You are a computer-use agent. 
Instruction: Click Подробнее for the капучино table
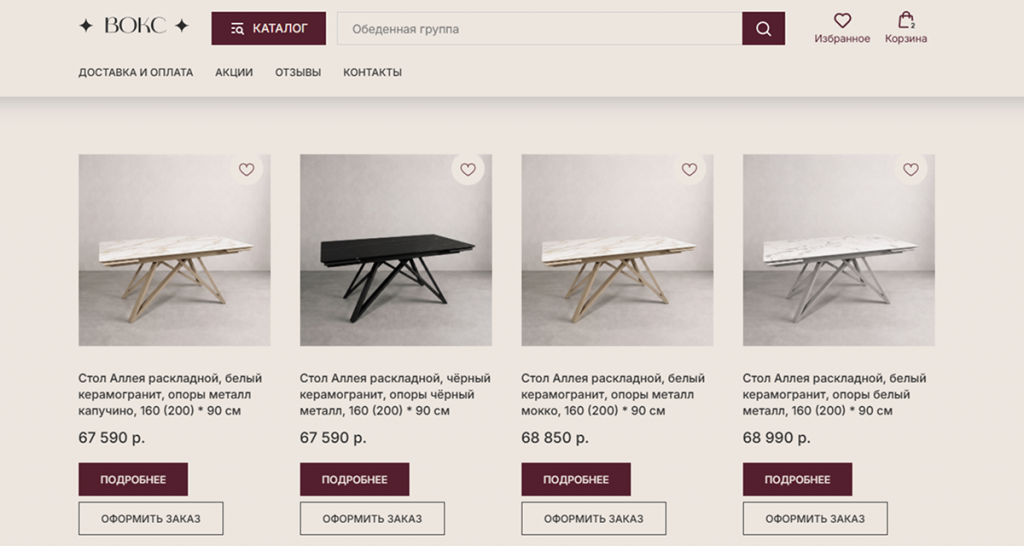click(x=133, y=479)
